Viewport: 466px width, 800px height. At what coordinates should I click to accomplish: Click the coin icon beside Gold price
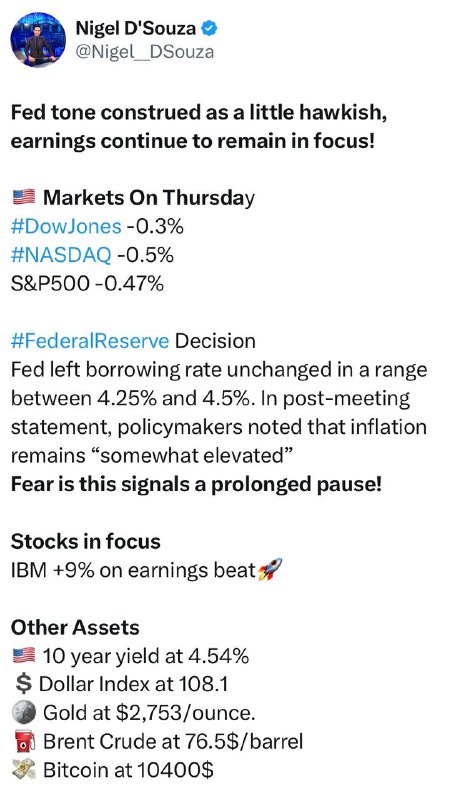23,712
